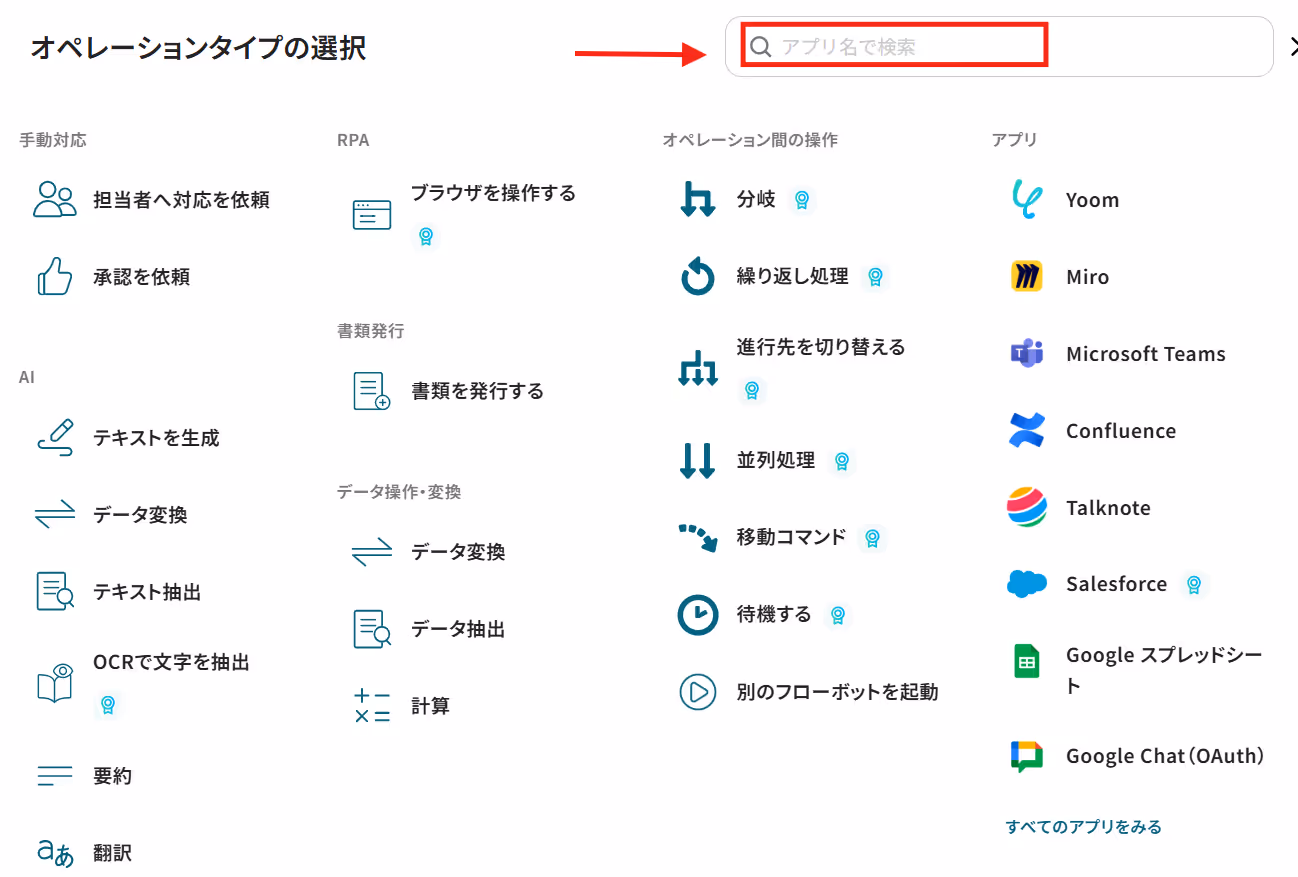This screenshot has width=1298, height=877.
Task: Click the 繰り返し処理 text
Action: pyautogui.click(x=793, y=277)
